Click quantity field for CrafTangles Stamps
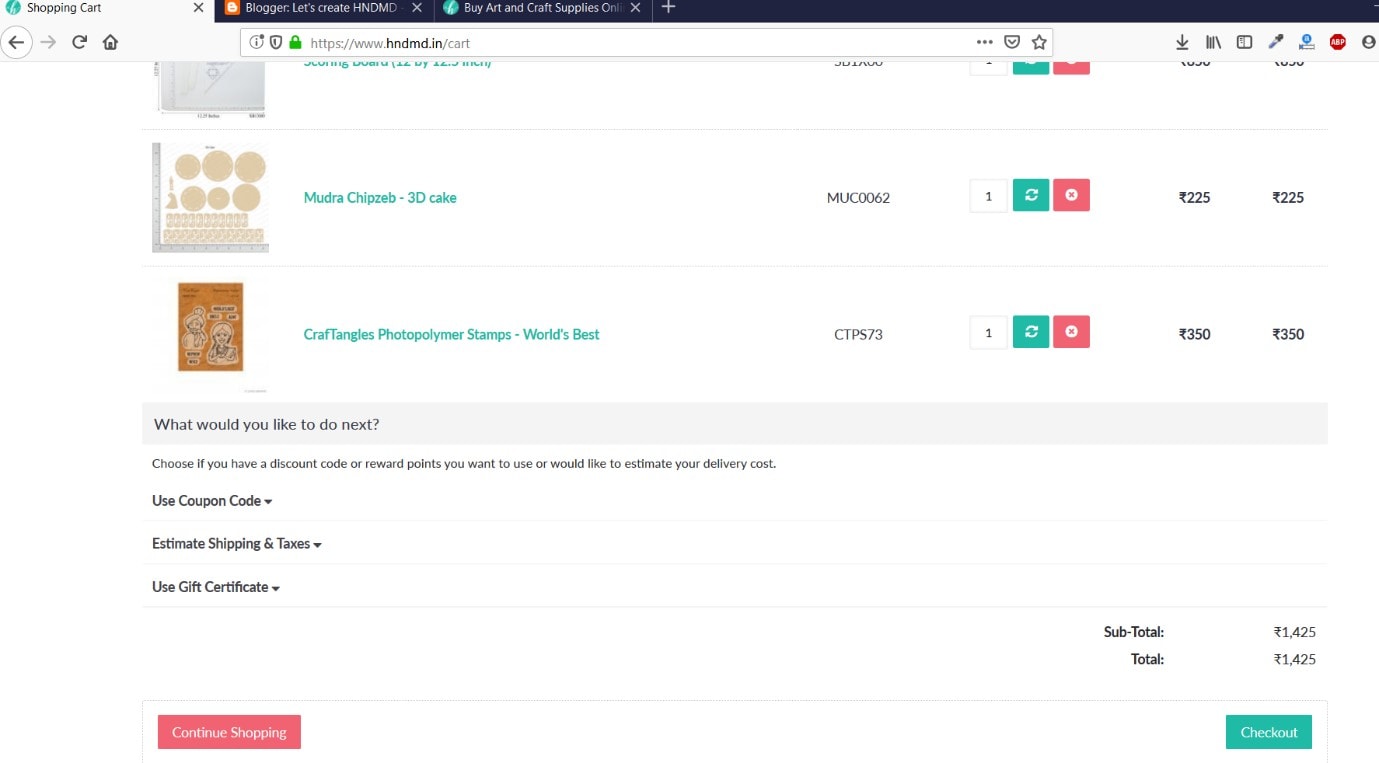Image resolution: width=1379 pixels, height=763 pixels. click(988, 332)
